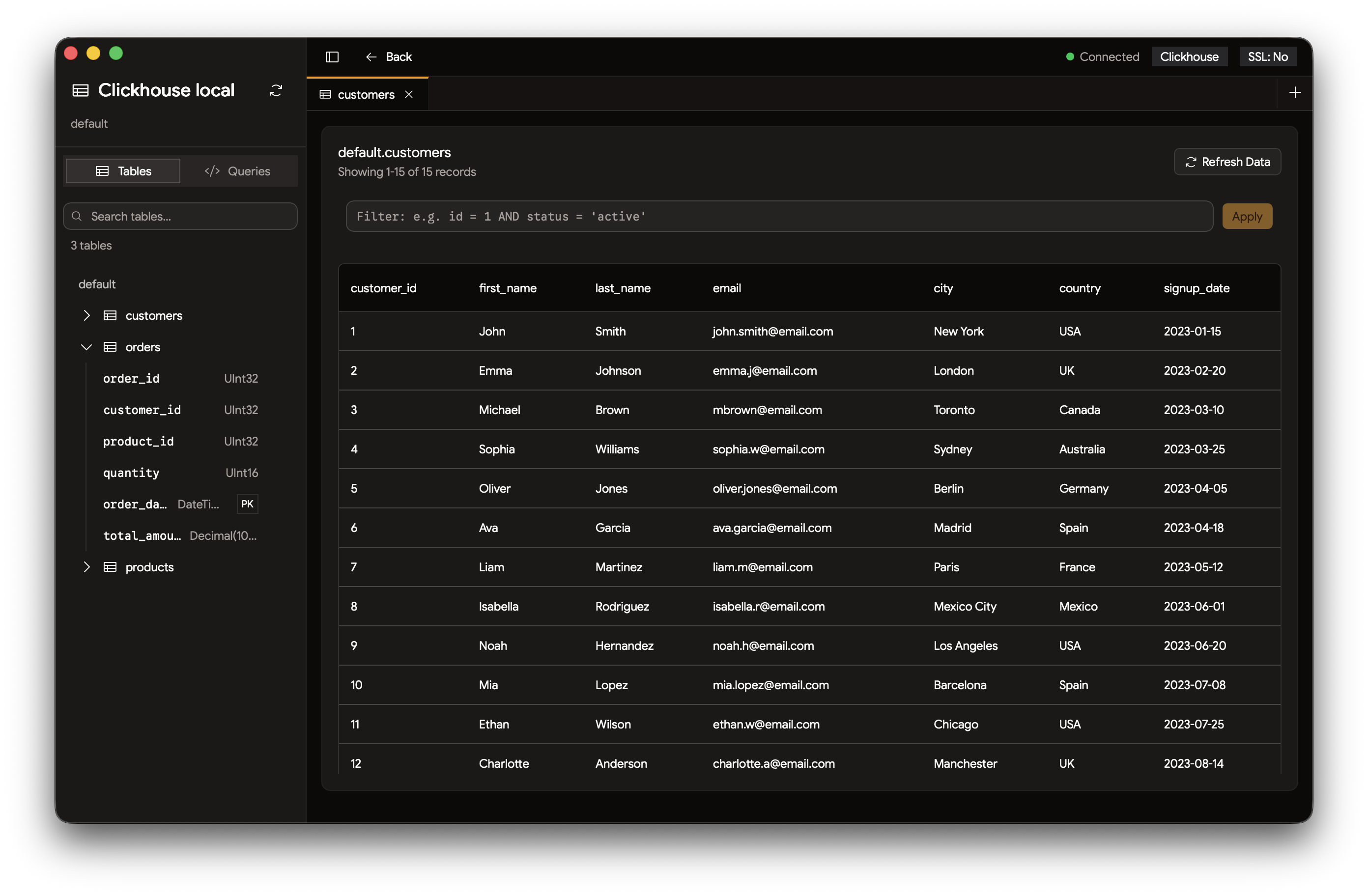Click the plus icon to add tab
The height and width of the screenshot is (896, 1368).
click(x=1294, y=92)
